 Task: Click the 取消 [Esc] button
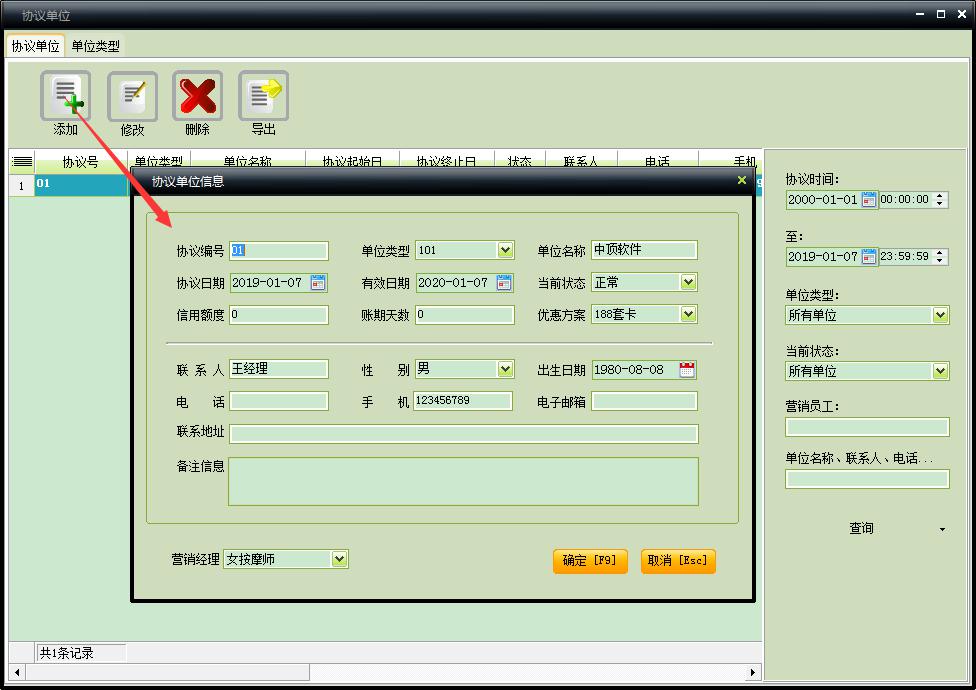coord(678,561)
